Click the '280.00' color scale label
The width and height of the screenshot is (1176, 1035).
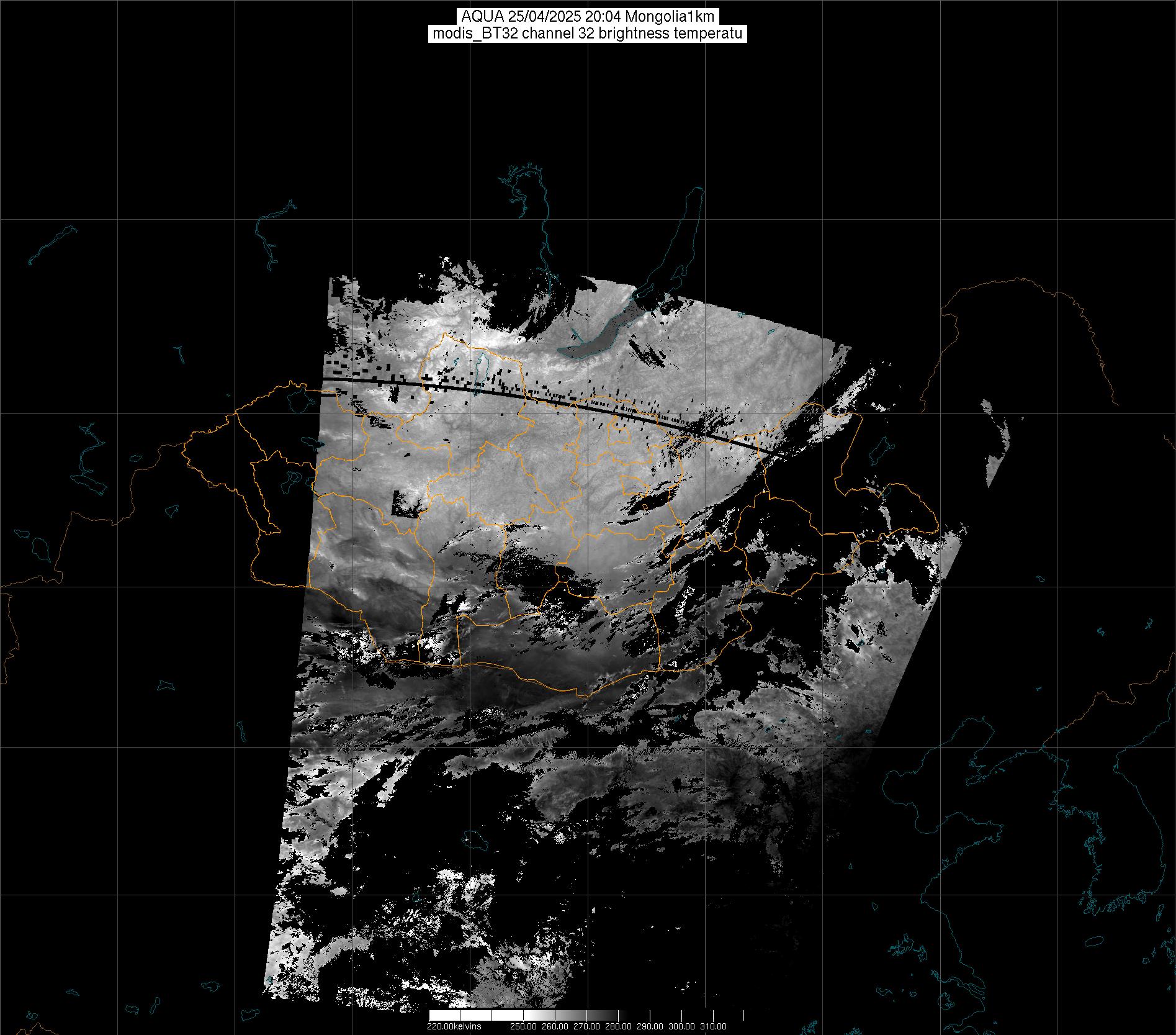coord(618,1026)
